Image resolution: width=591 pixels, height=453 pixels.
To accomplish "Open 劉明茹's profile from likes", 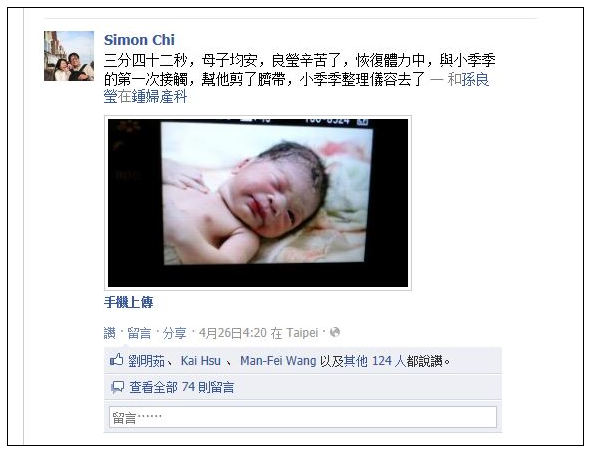I will [x=146, y=361].
